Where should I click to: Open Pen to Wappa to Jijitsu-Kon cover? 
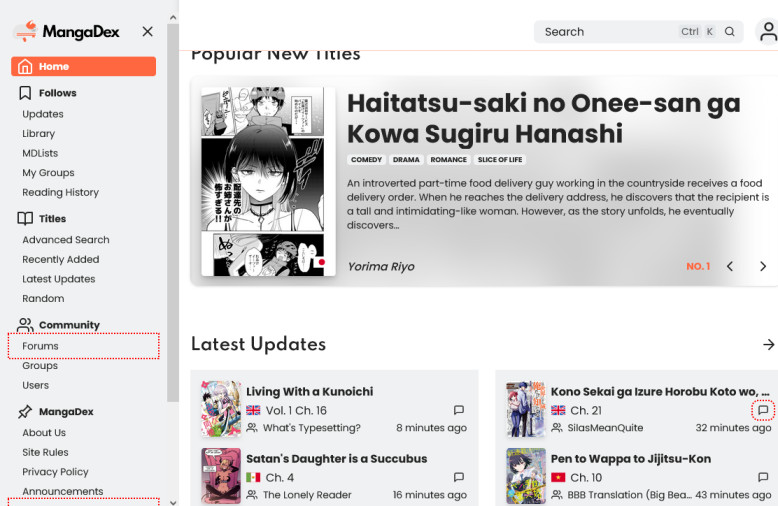tap(526, 476)
